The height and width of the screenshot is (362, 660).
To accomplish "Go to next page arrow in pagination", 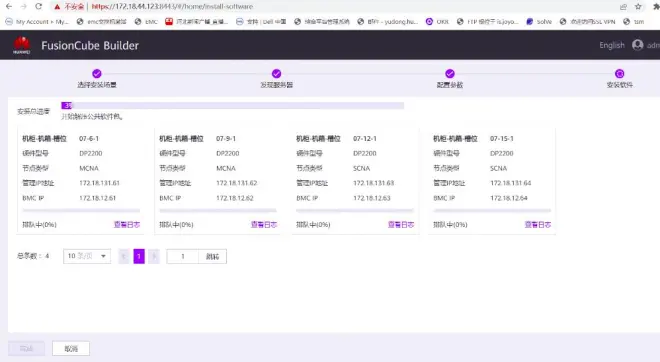I will (154, 256).
